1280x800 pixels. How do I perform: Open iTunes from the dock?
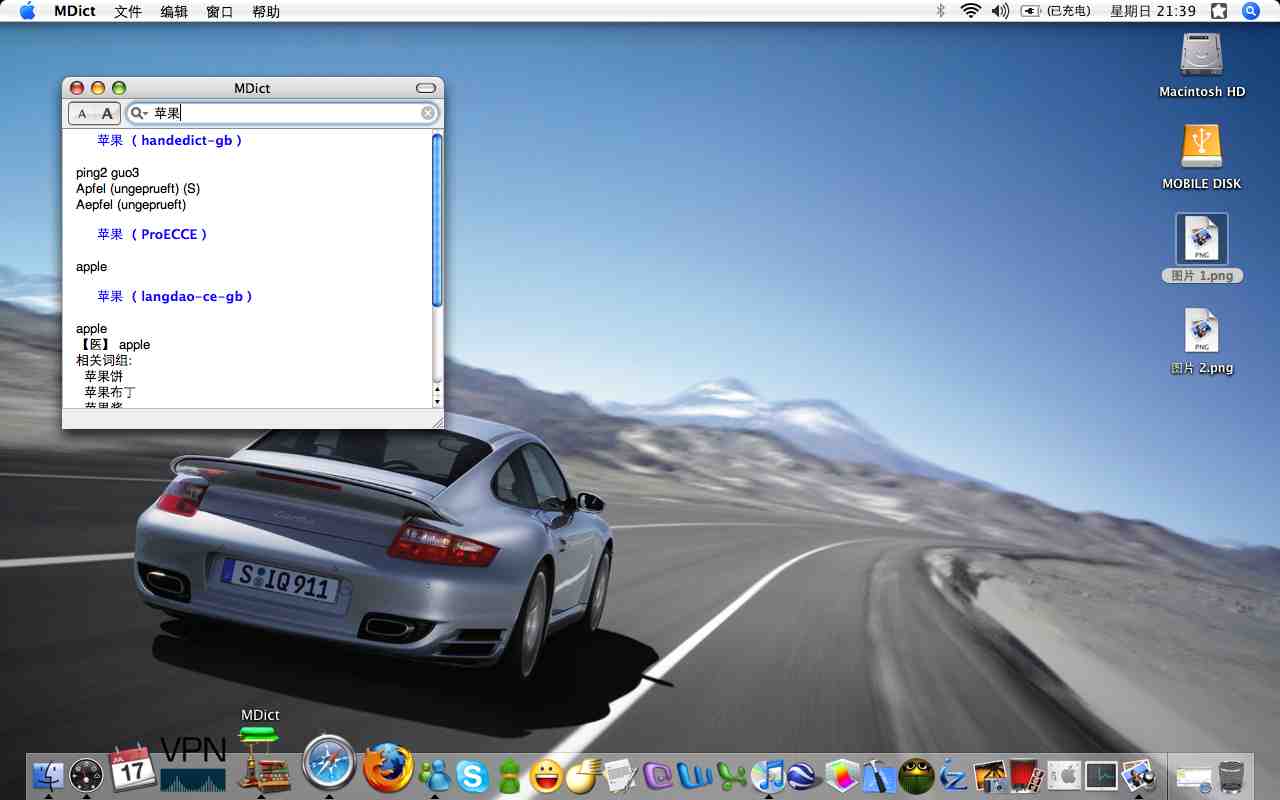point(767,776)
